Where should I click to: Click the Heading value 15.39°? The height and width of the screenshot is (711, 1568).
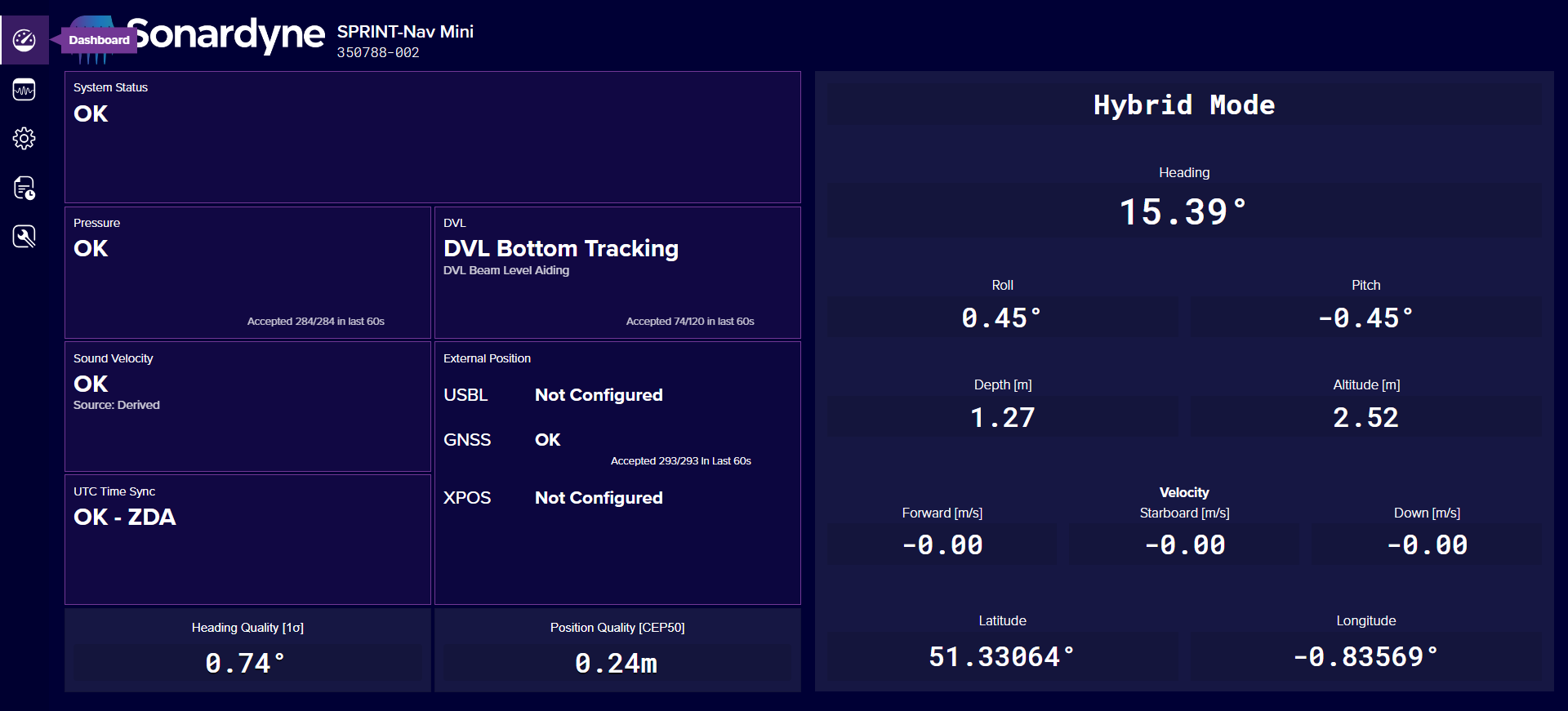(1183, 212)
